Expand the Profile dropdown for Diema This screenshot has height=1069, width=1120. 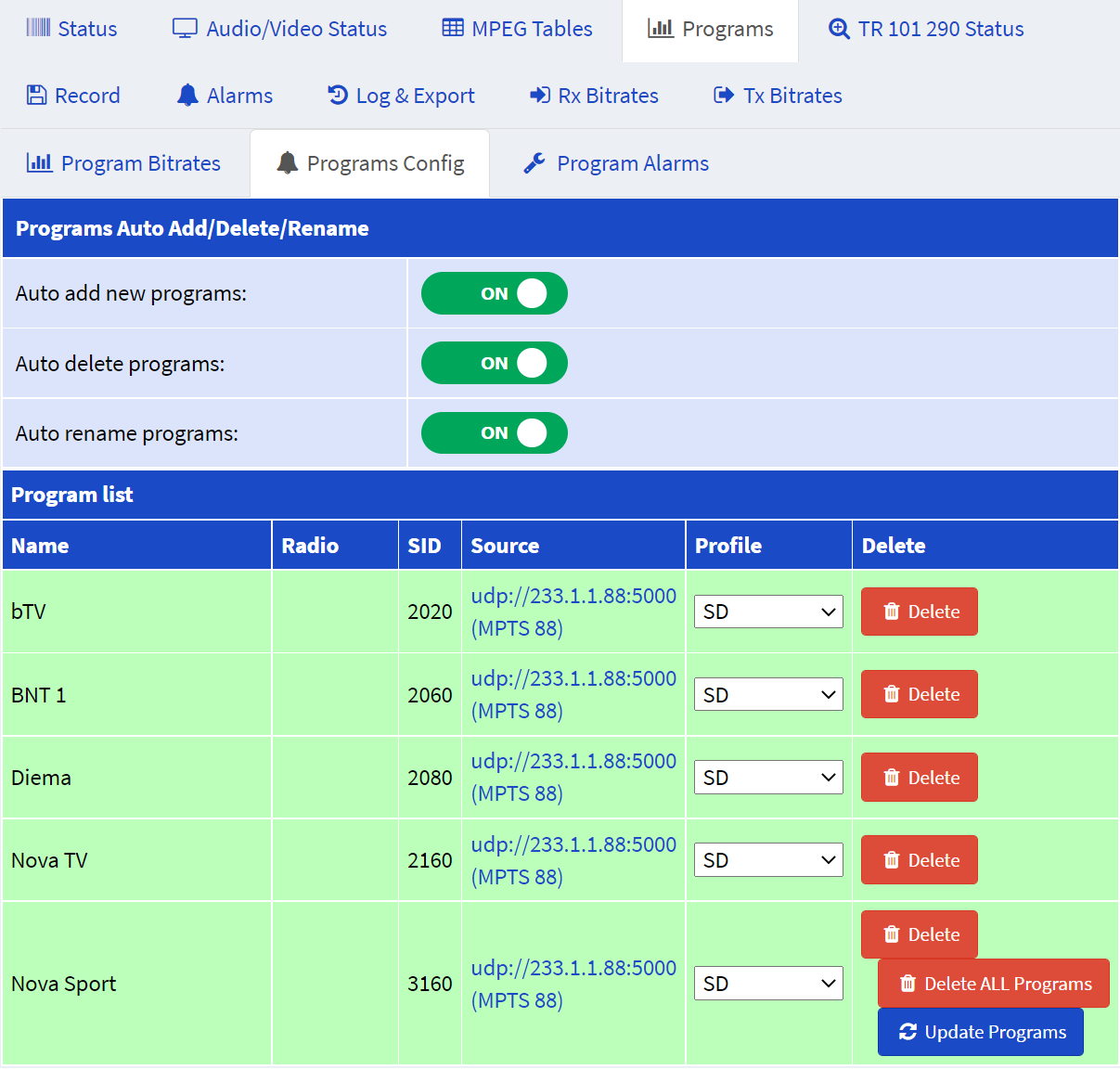click(768, 778)
